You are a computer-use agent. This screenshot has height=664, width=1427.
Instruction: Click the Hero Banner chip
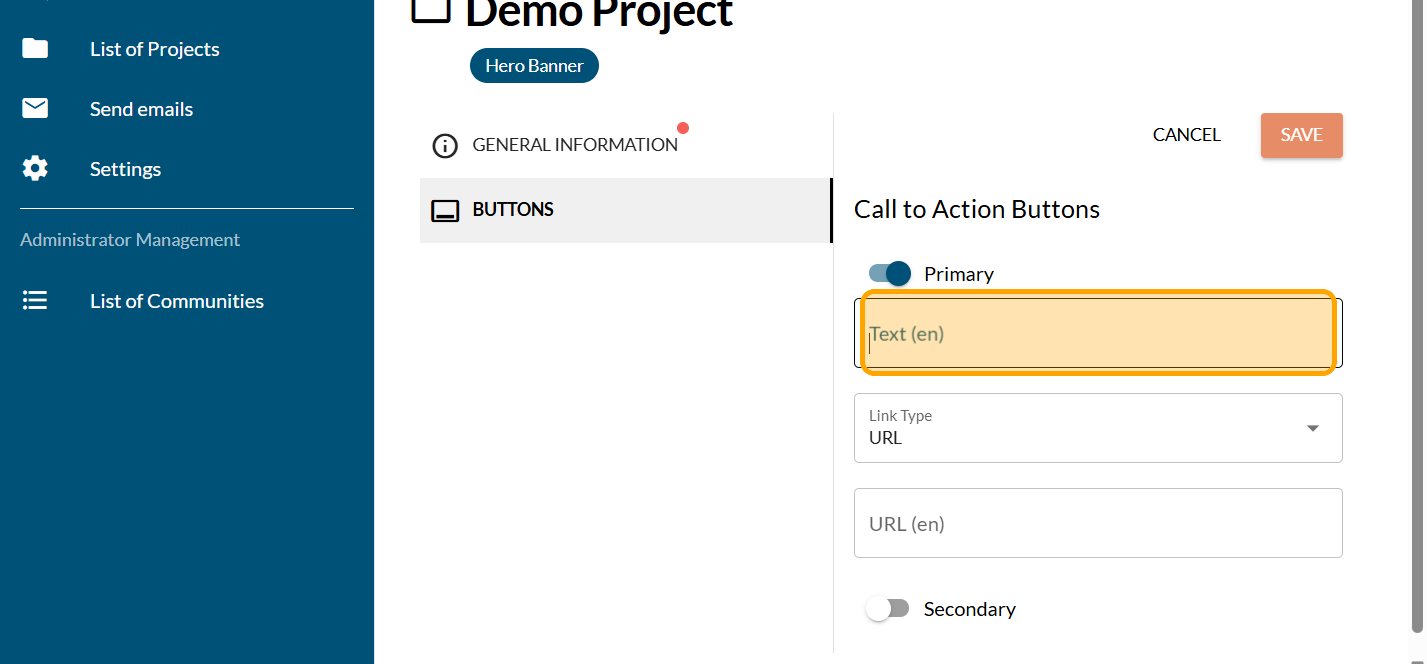(534, 66)
